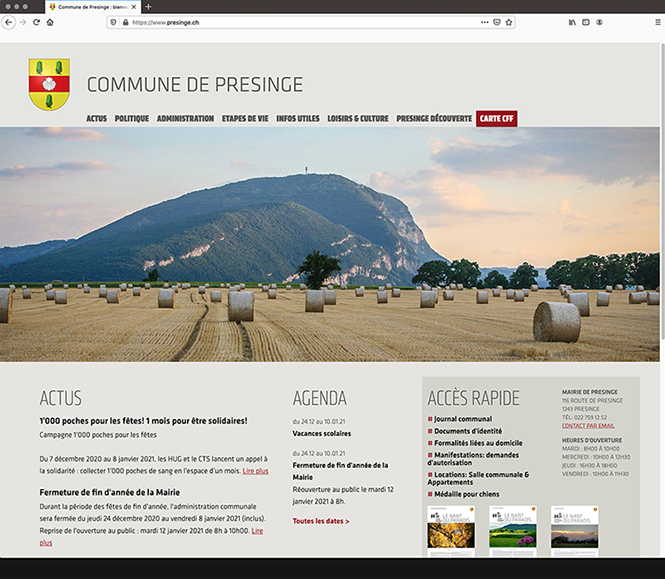Show site security info via the padlock icon
Viewport: 665px width, 580px height.
(x=125, y=21)
